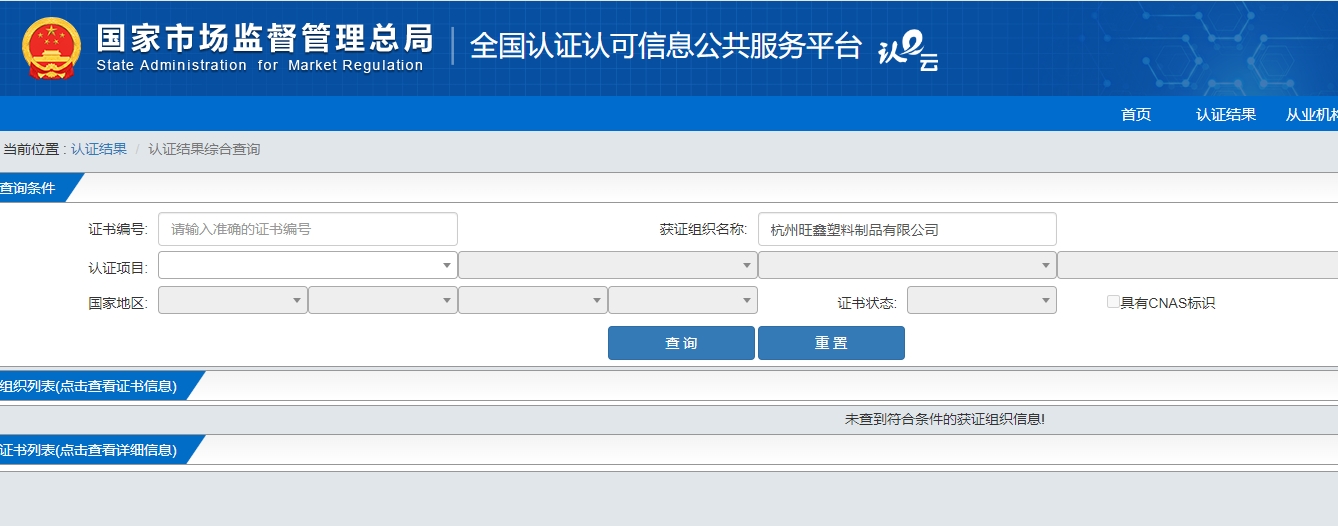Click the 重置 button

(831, 343)
